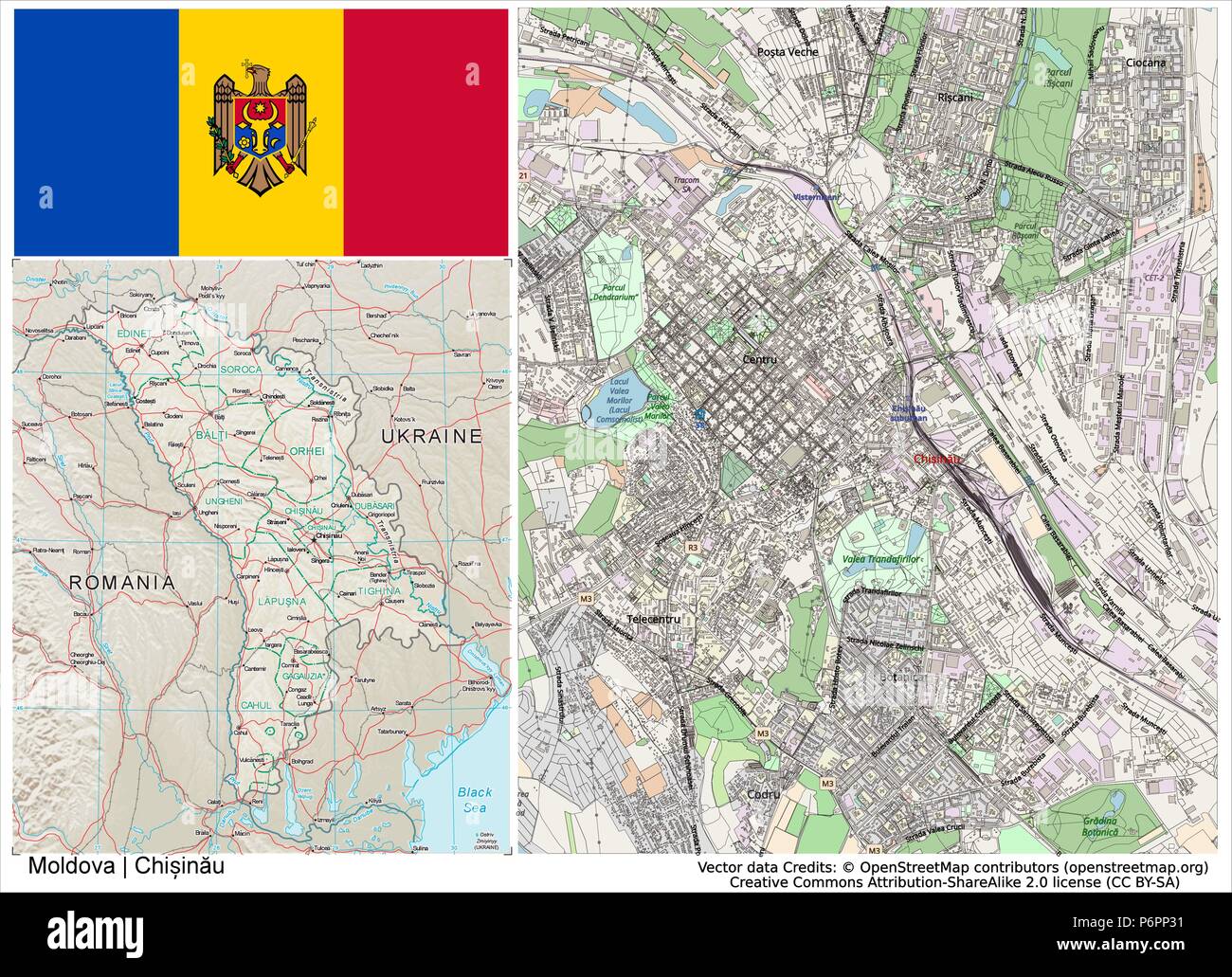Click the blue stripe of the Moldovan flag
Screen dimensions: 1232x977
click(96, 133)
